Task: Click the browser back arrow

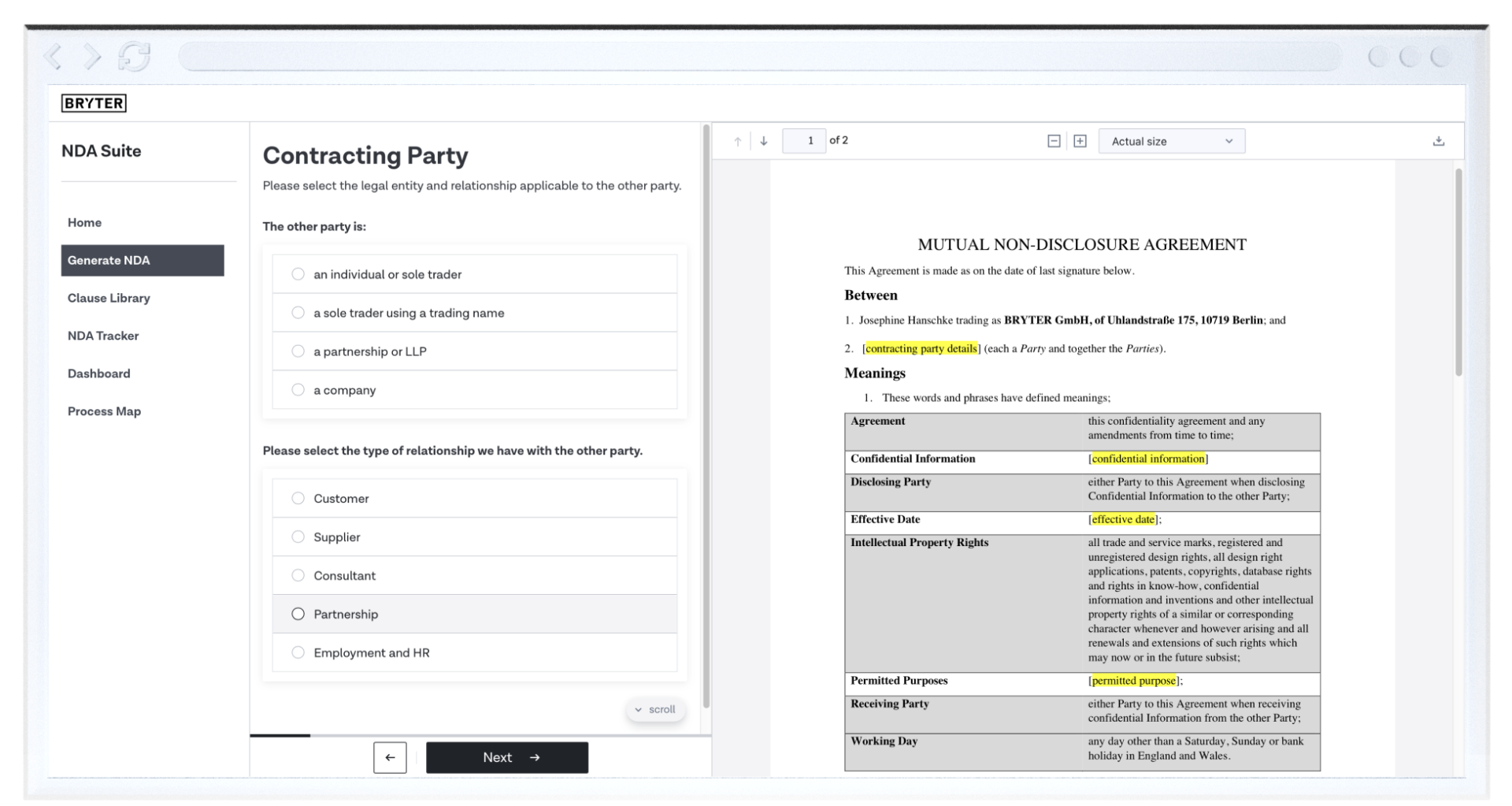Action: tap(54, 57)
